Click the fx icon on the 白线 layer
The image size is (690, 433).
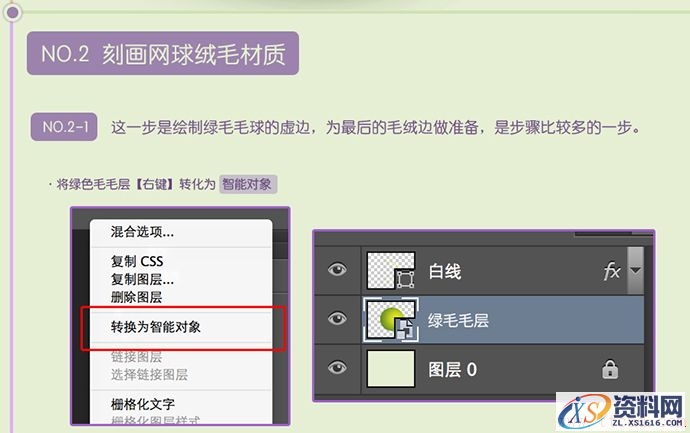612,271
